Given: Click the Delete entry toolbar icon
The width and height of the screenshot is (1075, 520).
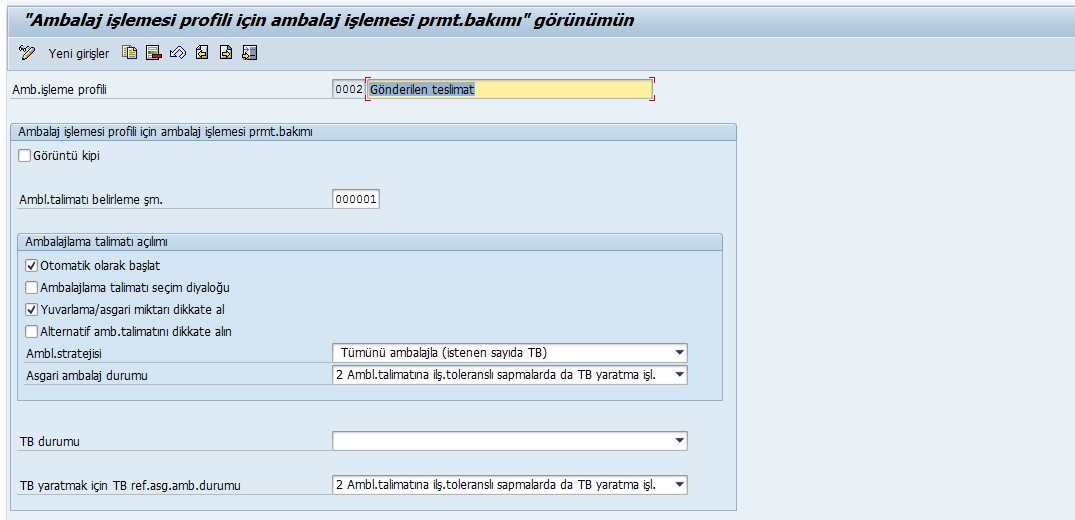Looking at the screenshot, I should pos(153,53).
